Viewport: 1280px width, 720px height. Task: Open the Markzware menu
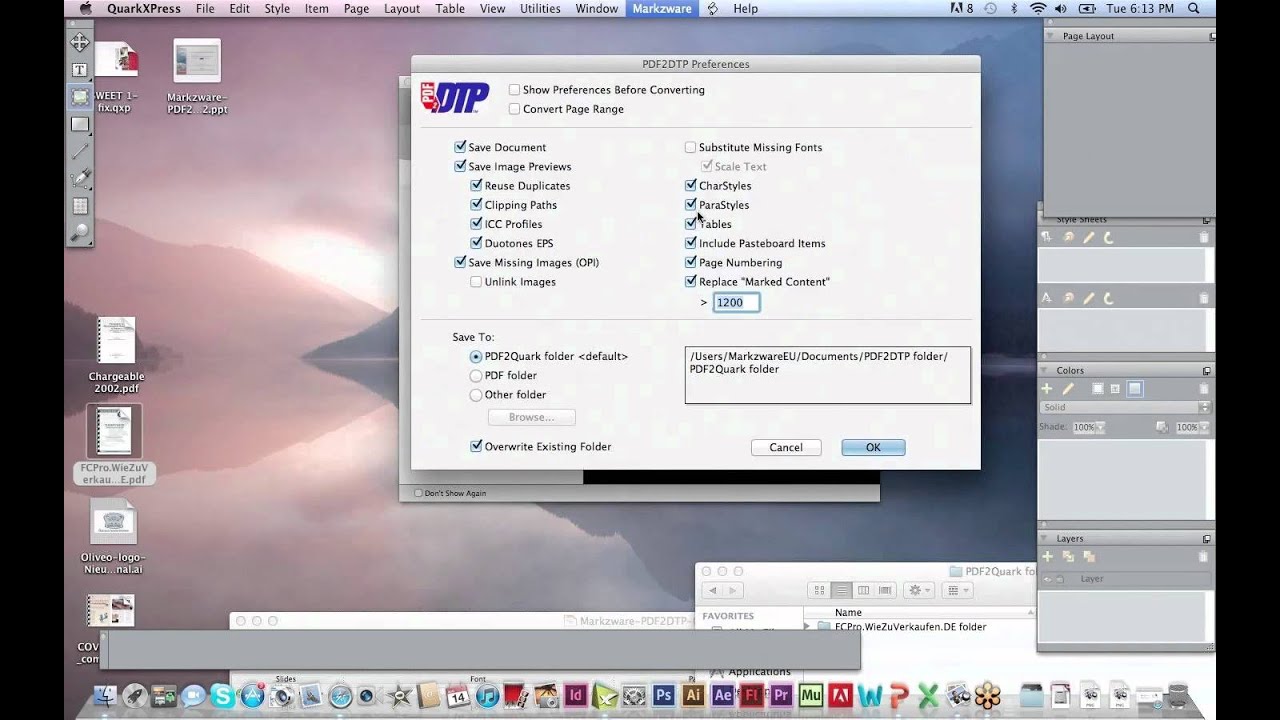(x=662, y=8)
